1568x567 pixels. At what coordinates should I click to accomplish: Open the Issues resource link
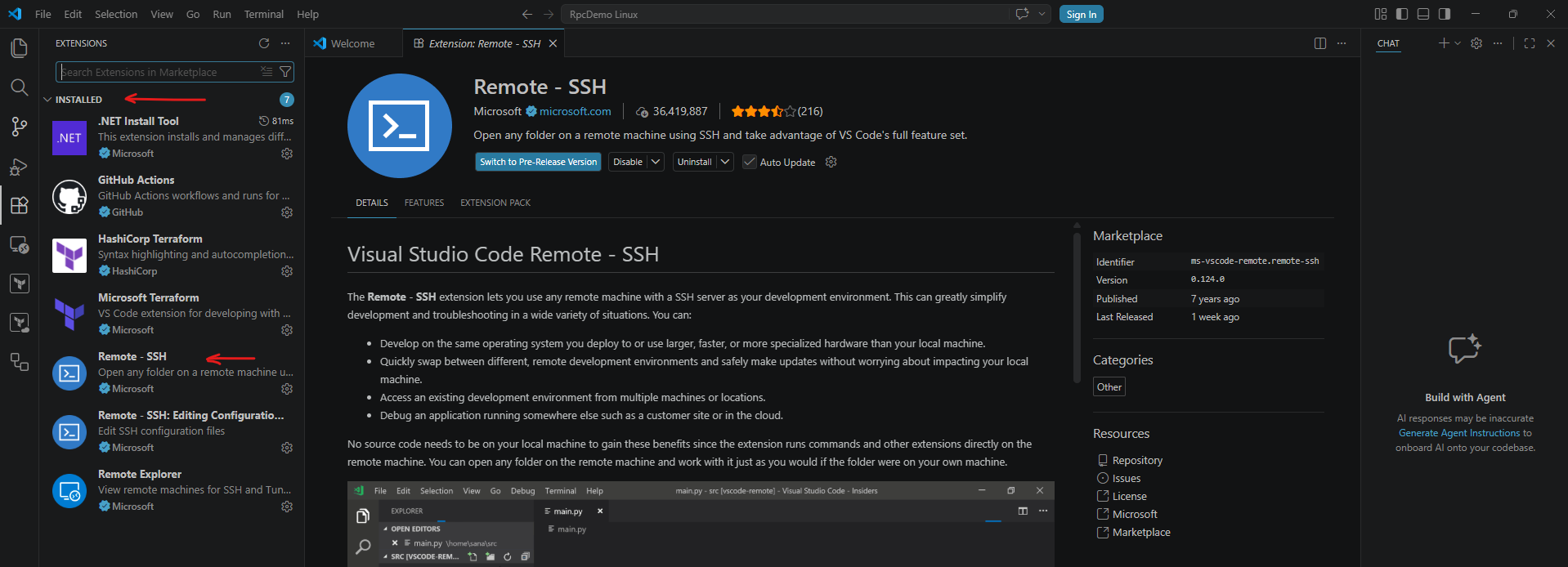click(x=1127, y=478)
